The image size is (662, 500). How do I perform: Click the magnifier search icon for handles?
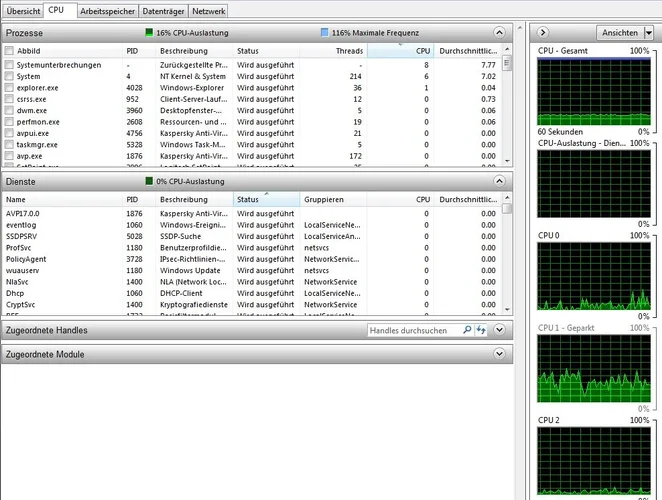(467, 330)
